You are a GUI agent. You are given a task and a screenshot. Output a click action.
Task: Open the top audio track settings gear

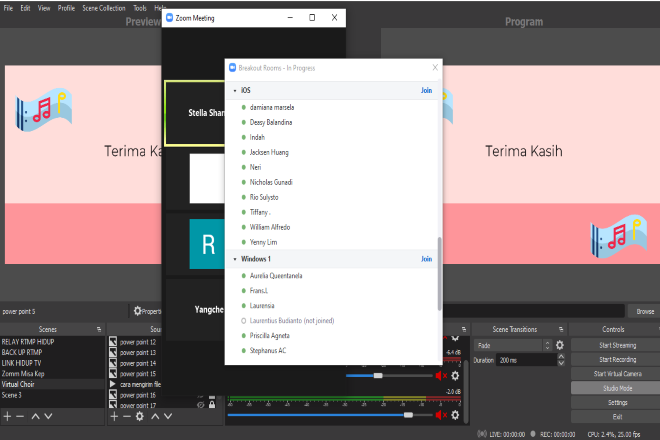click(455, 376)
